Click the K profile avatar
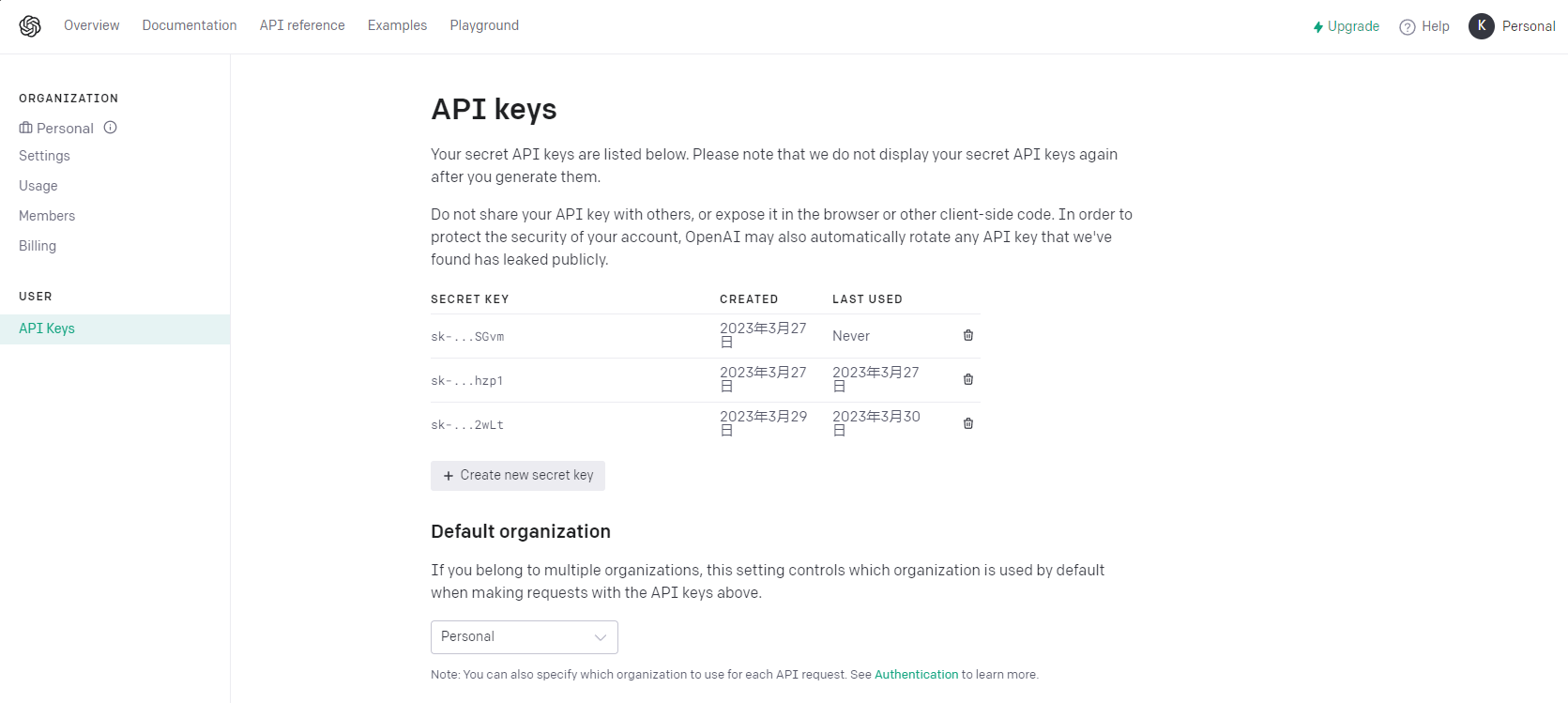 (x=1481, y=26)
